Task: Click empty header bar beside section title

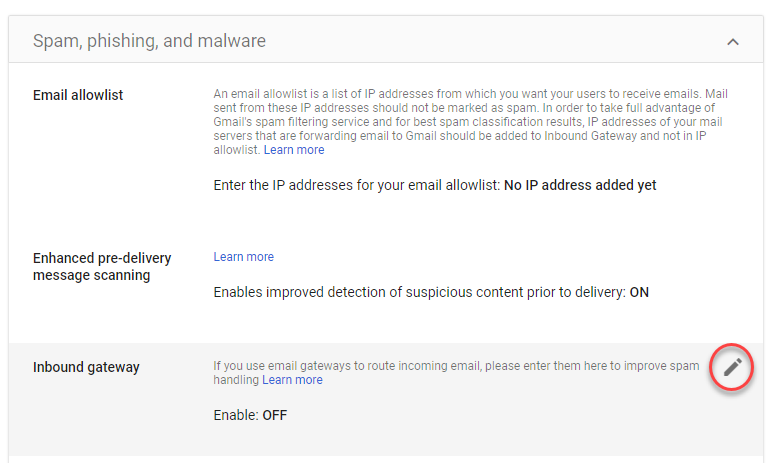Action: (490, 41)
